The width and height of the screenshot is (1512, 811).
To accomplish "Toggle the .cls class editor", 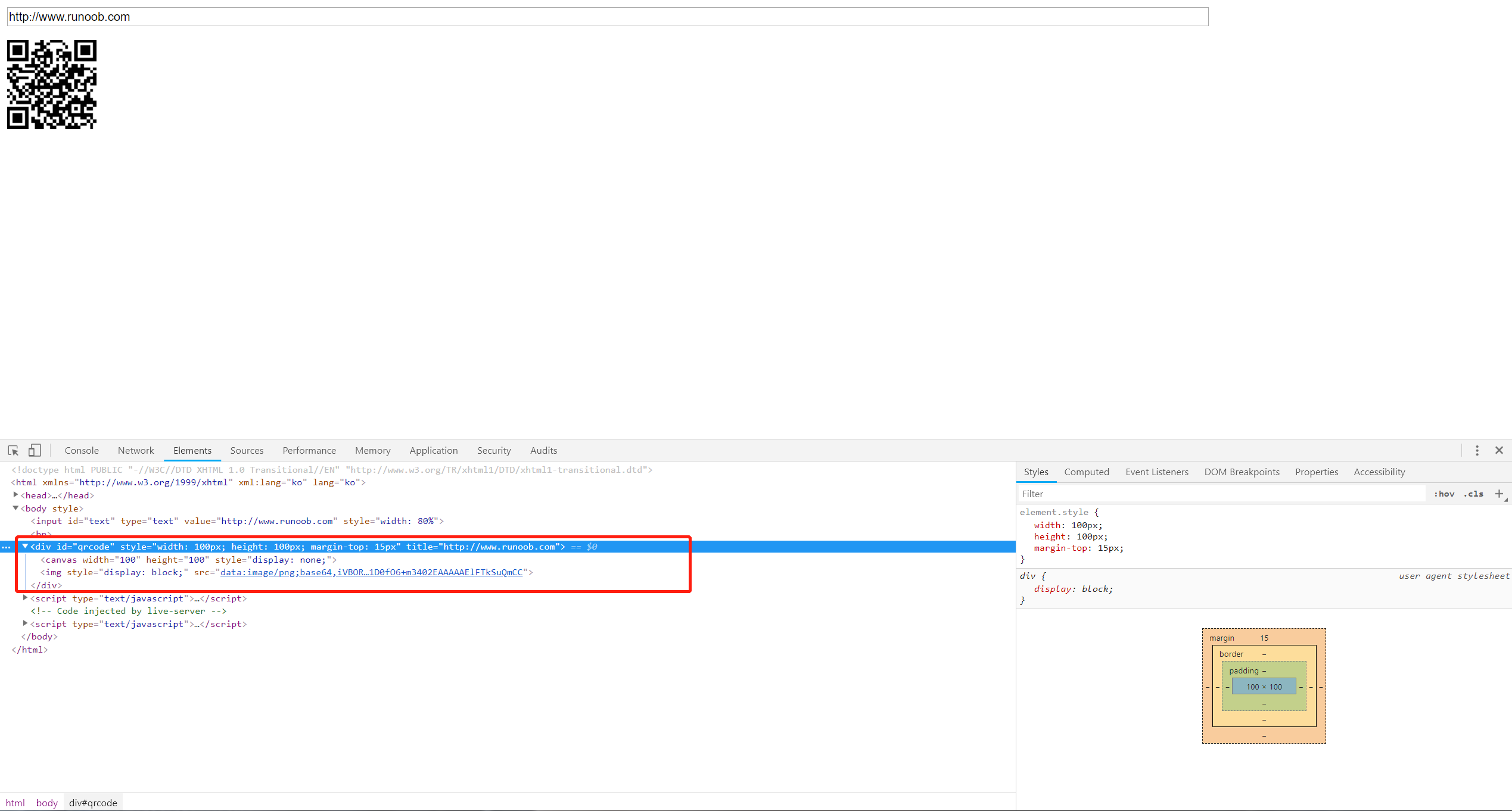I will pos(1473,494).
